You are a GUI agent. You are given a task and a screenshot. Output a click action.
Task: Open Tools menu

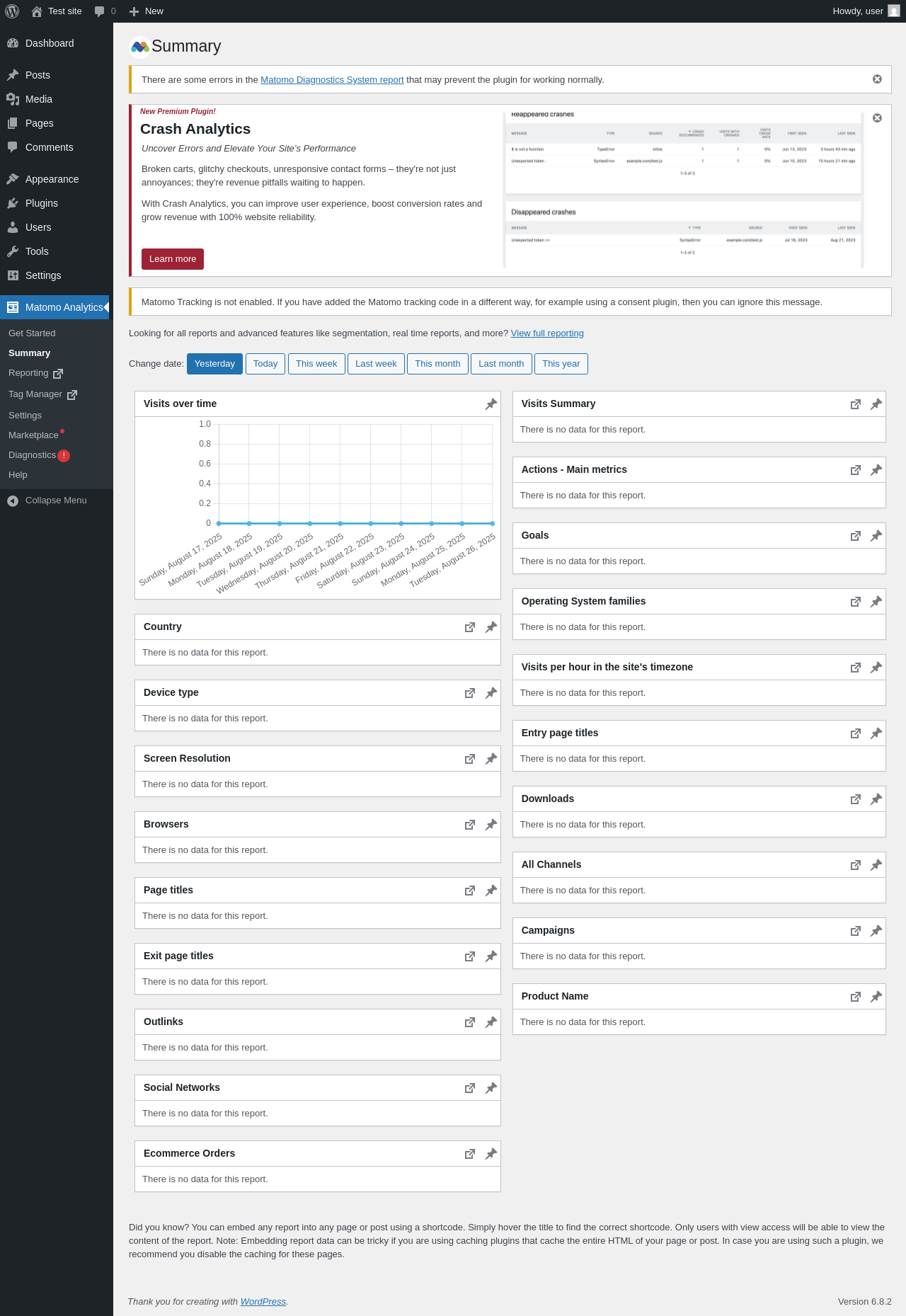57,251
